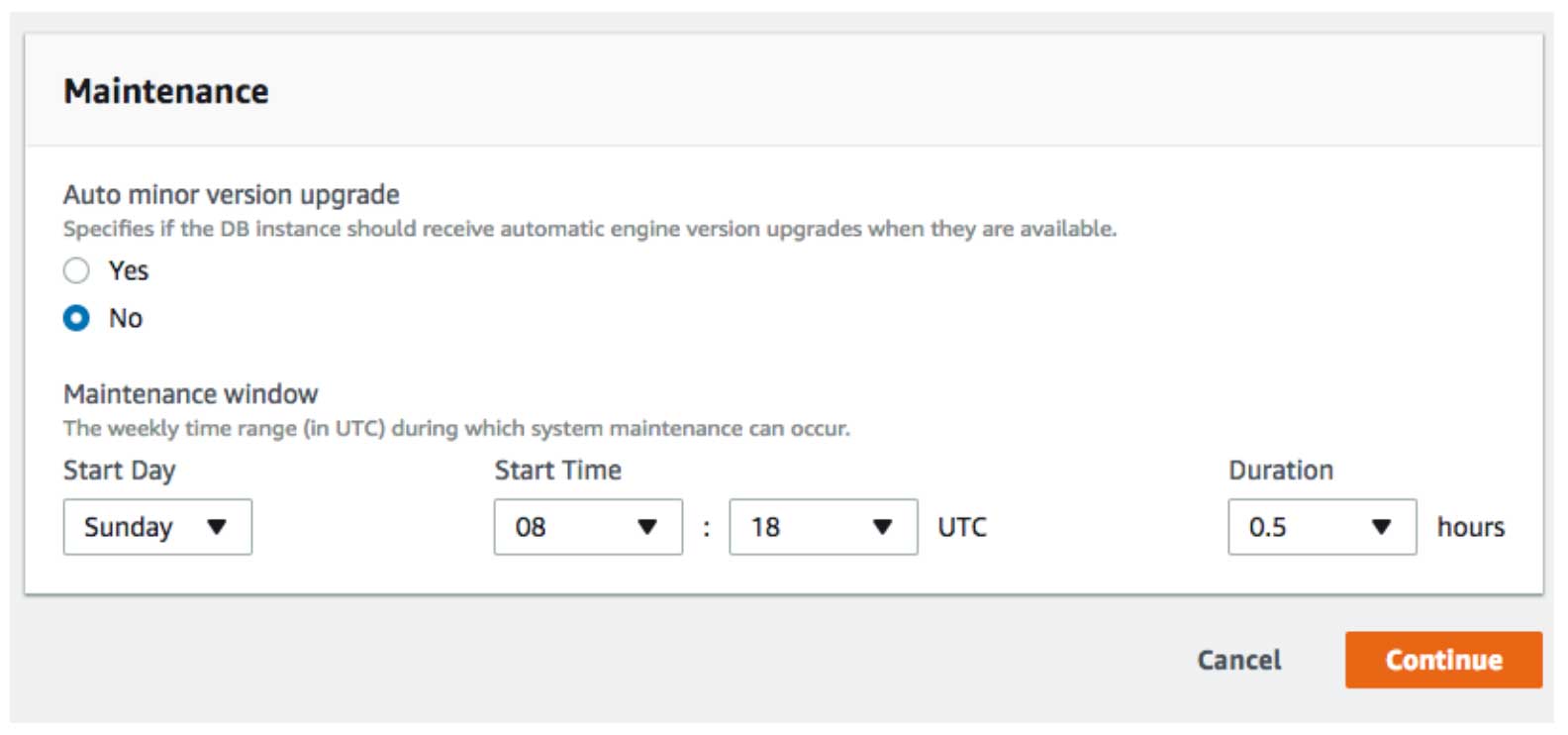Click the 'Auto minor version upgrade' label
The image size is (1568, 735).
point(232,194)
